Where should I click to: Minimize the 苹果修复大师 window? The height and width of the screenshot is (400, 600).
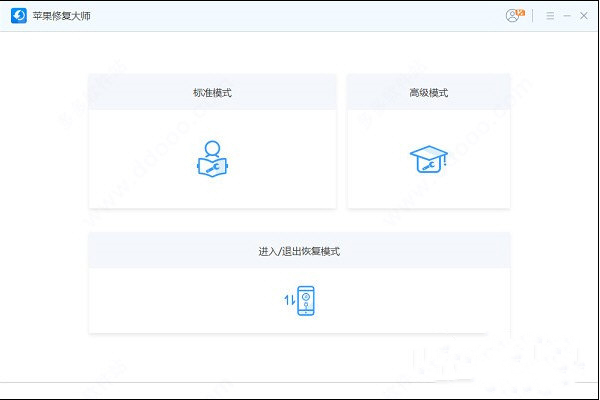pos(567,16)
